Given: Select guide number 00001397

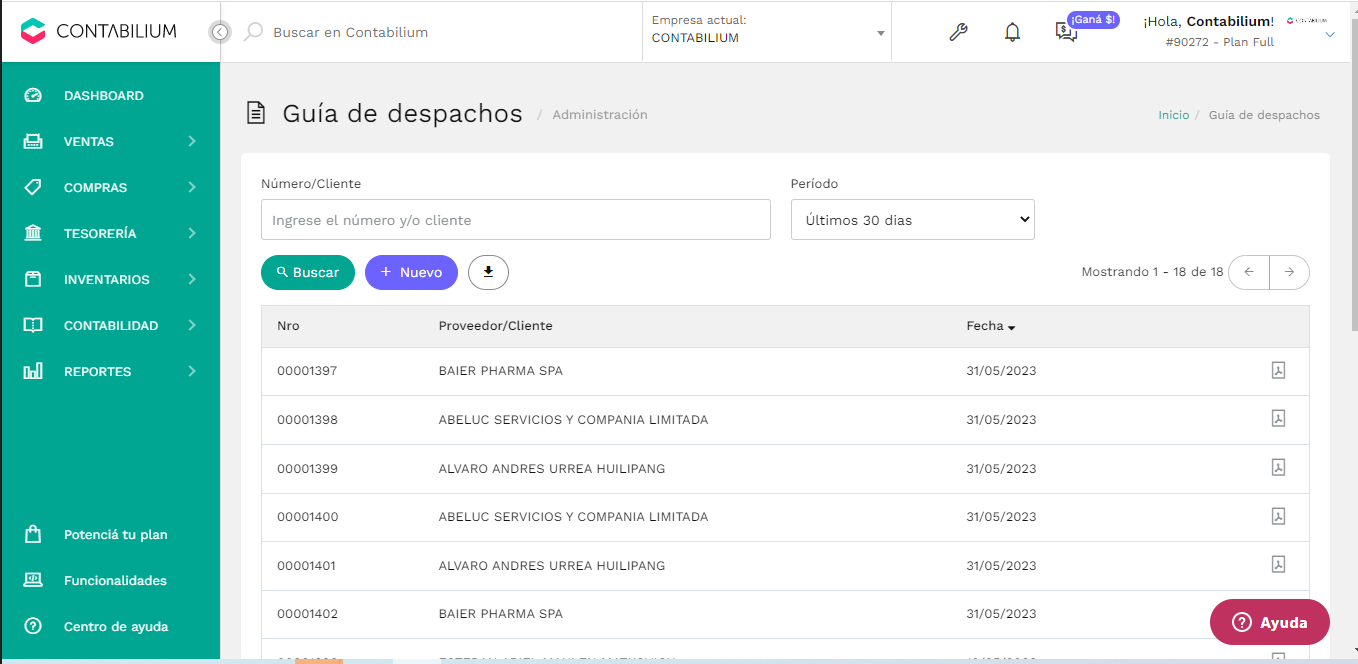Looking at the screenshot, I should tap(307, 371).
